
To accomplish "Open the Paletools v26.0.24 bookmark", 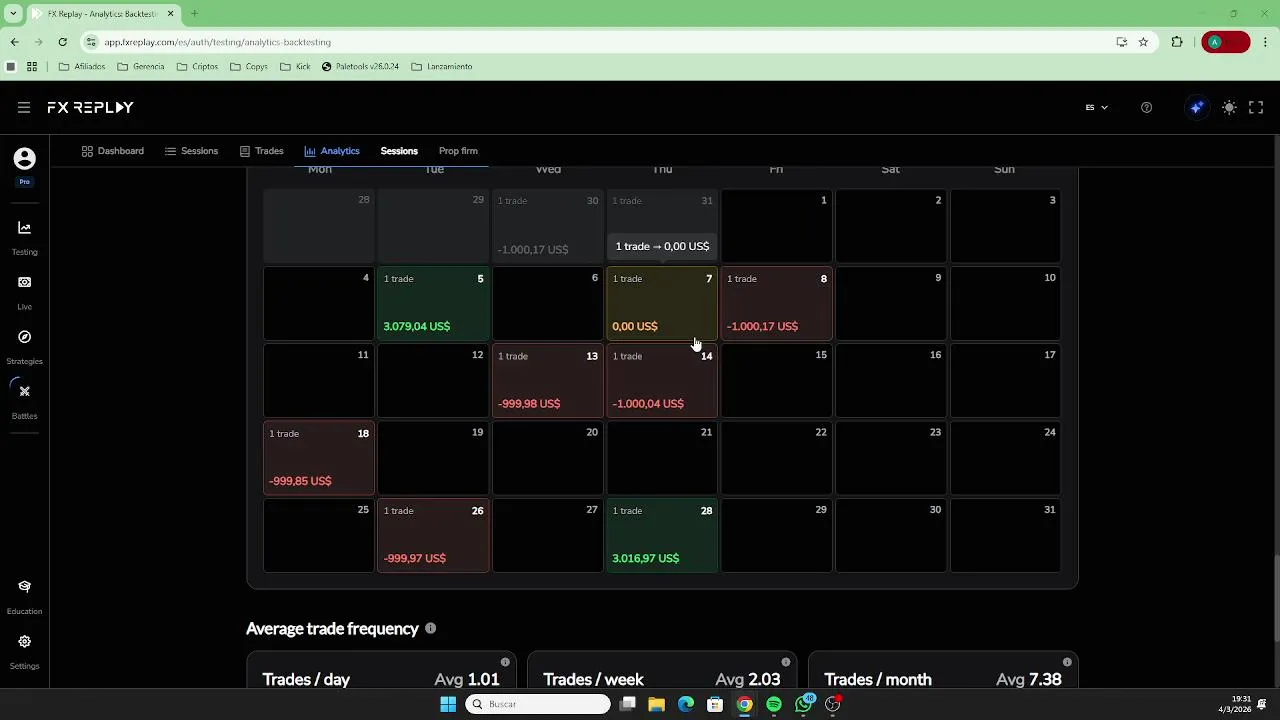I will pos(360,67).
